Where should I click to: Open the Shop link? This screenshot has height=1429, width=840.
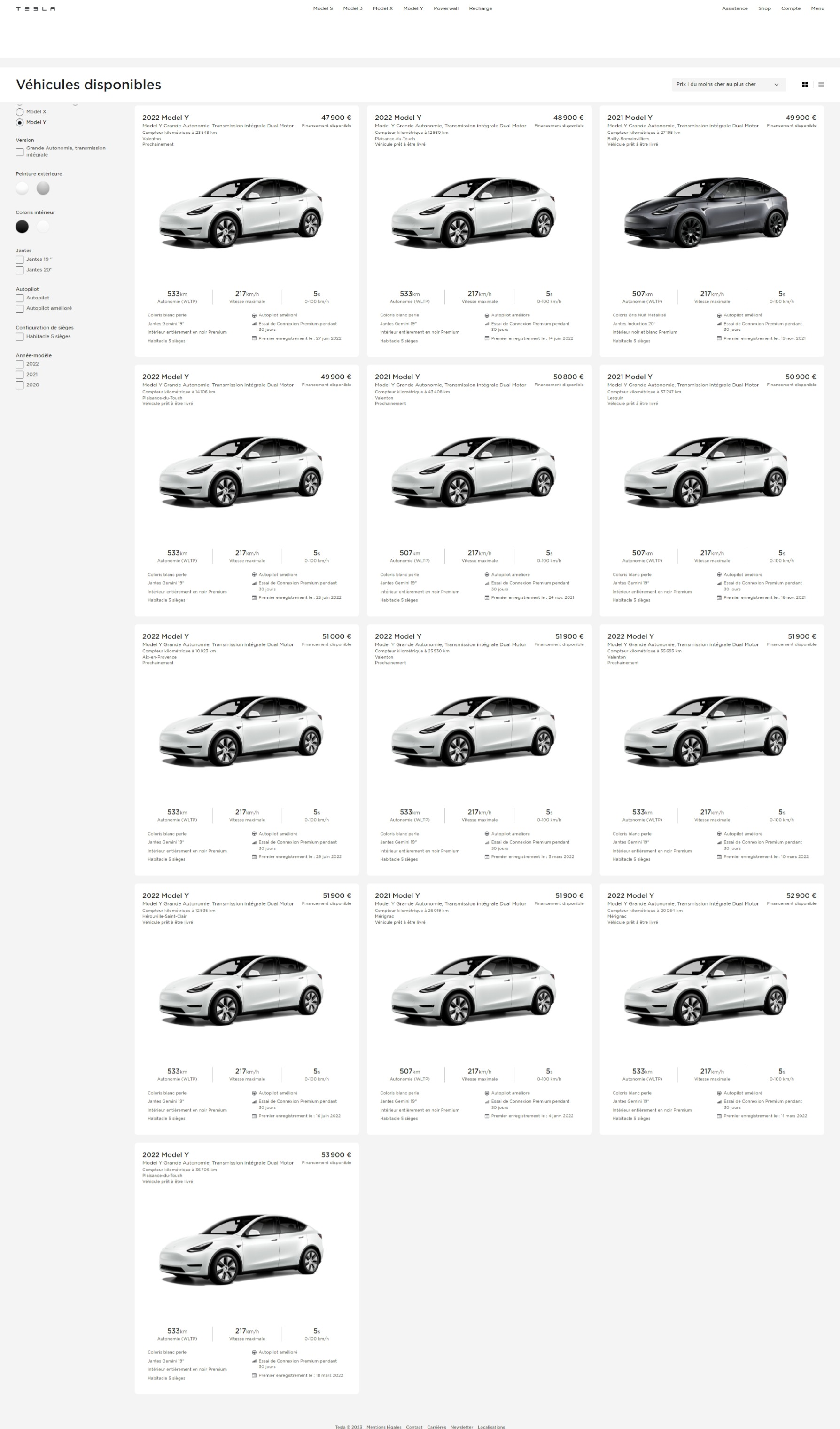(x=765, y=8)
